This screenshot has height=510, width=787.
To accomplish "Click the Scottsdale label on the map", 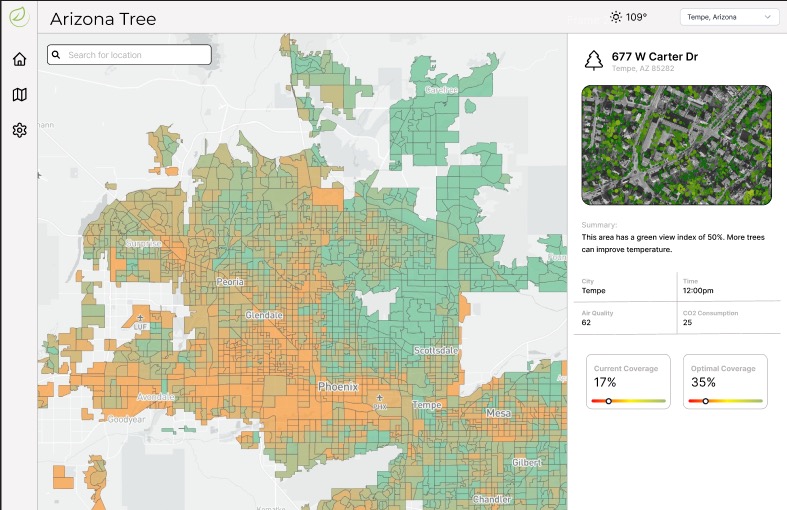I will (x=436, y=350).
